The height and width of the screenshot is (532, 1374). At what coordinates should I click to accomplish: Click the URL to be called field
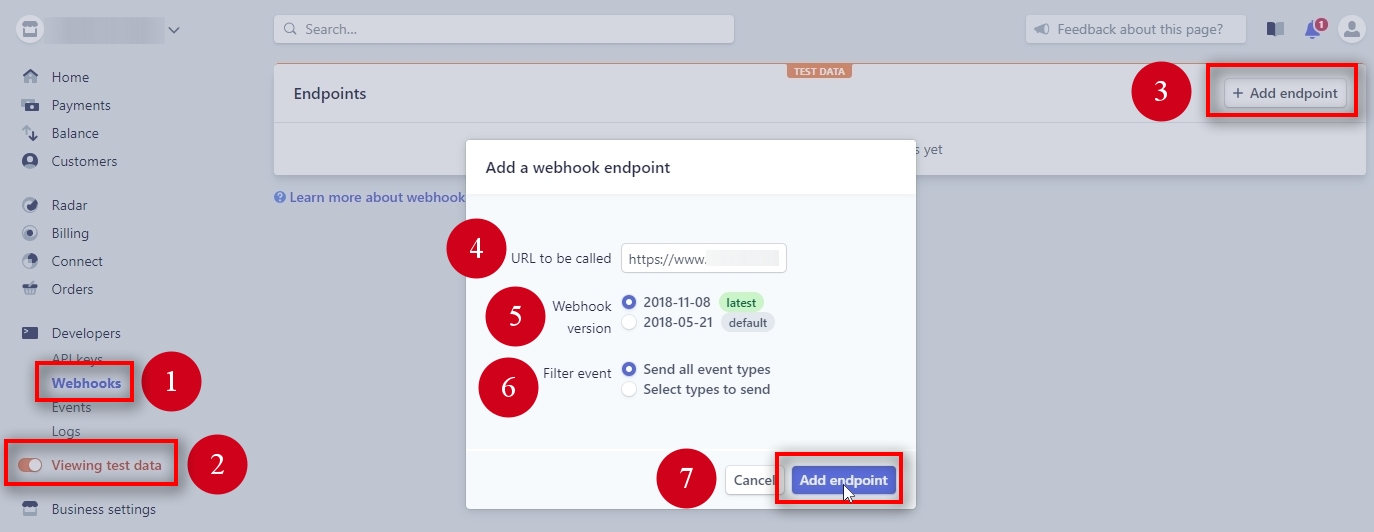coord(703,258)
